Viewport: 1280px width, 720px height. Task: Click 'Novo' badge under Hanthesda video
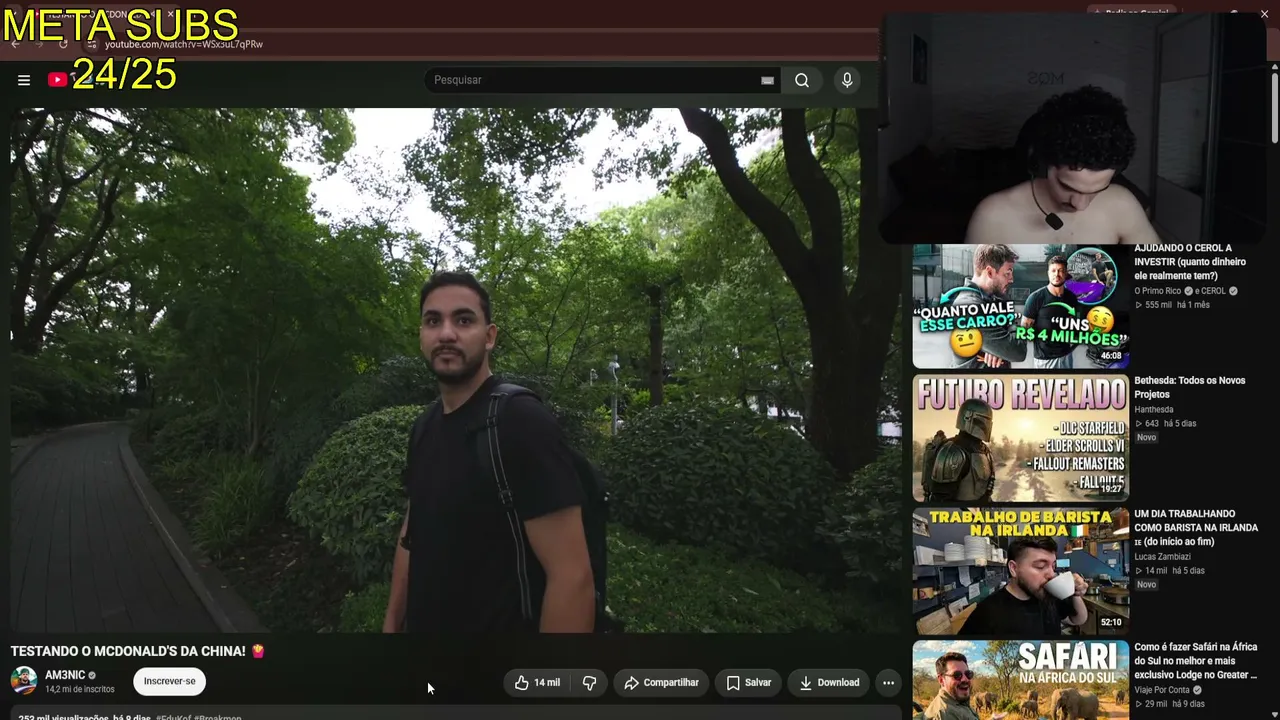coord(1146,437)
